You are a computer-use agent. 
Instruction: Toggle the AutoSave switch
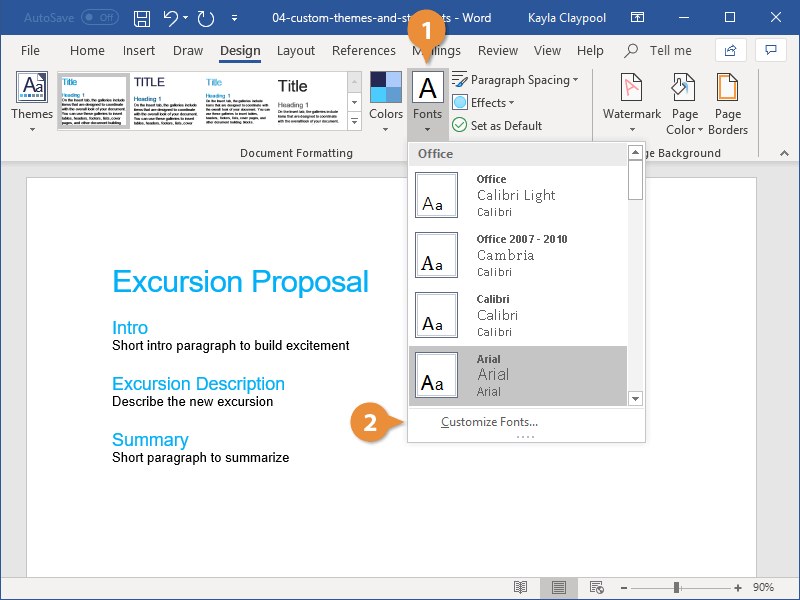[x=100, y=18]
